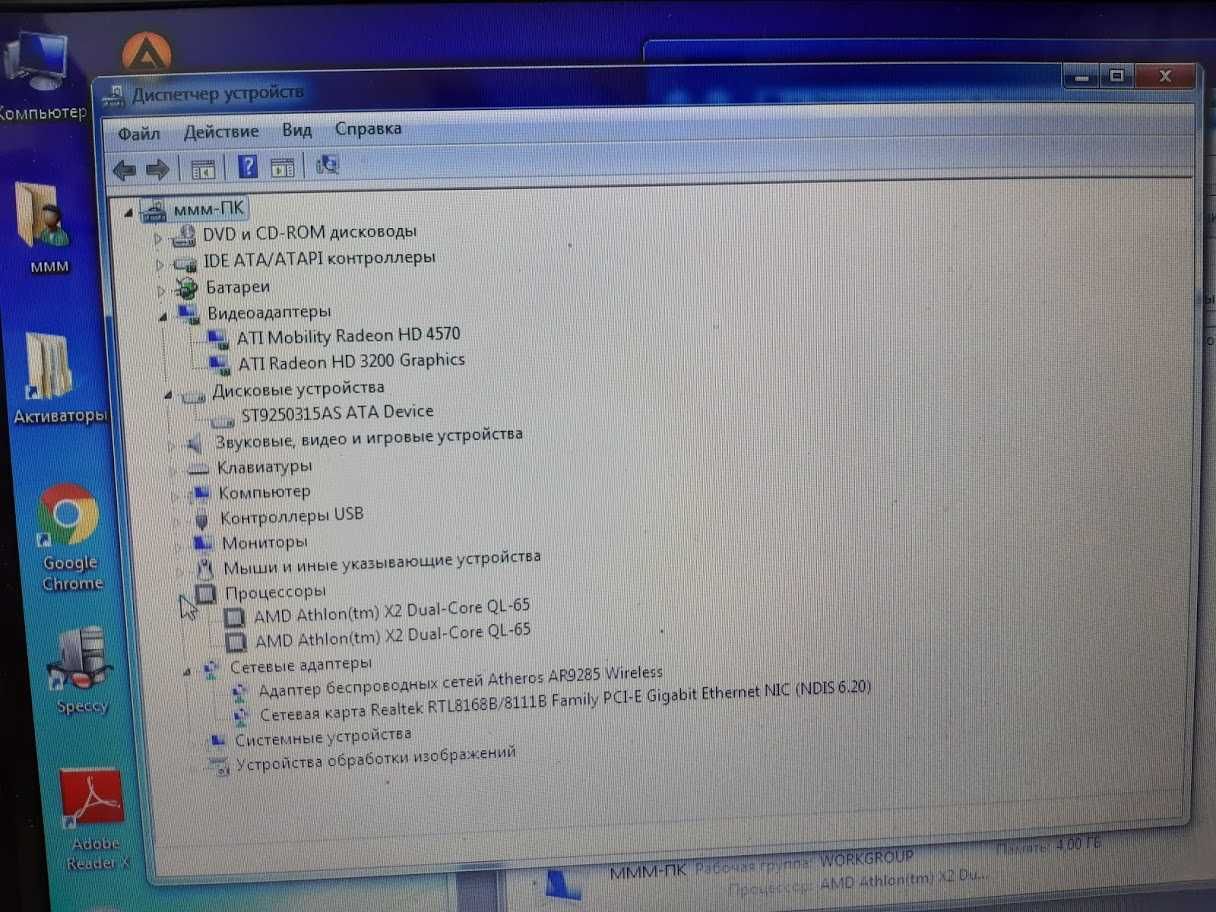
Task: Click the ATI Mobility Radeon HD 4570 icon
Action: [x=219, y=338]
